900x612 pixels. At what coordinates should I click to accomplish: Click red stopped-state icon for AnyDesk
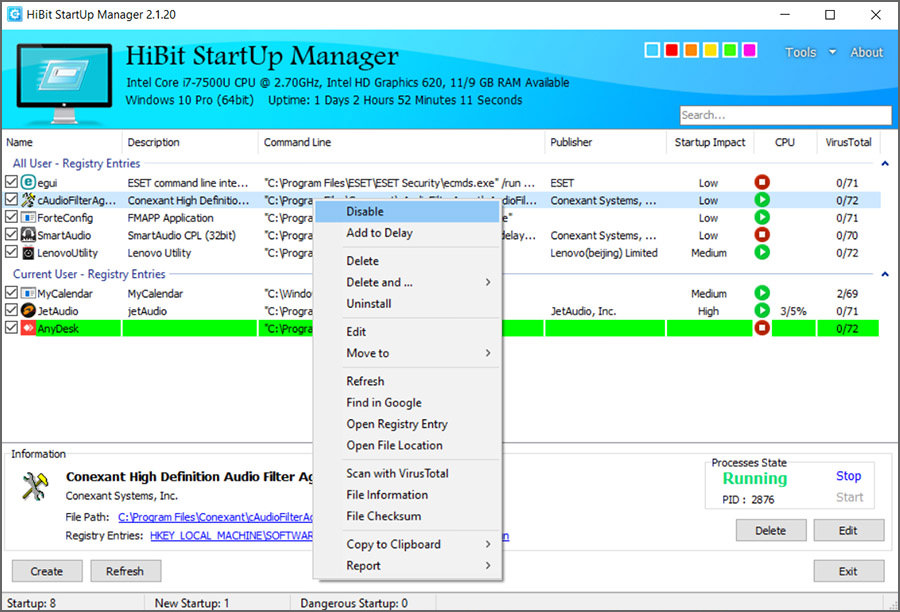[x=762, y=328]
